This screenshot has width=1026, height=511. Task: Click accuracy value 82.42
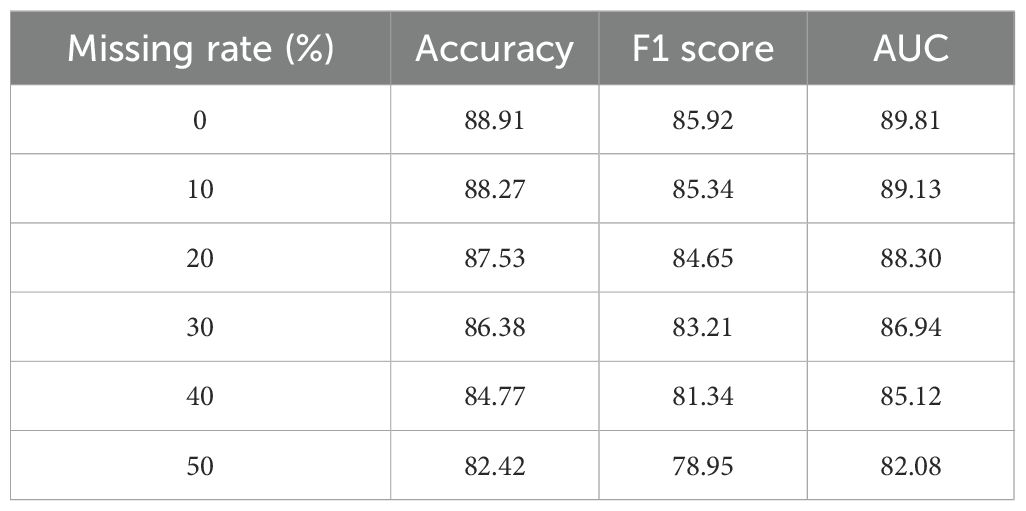(495, 467)
